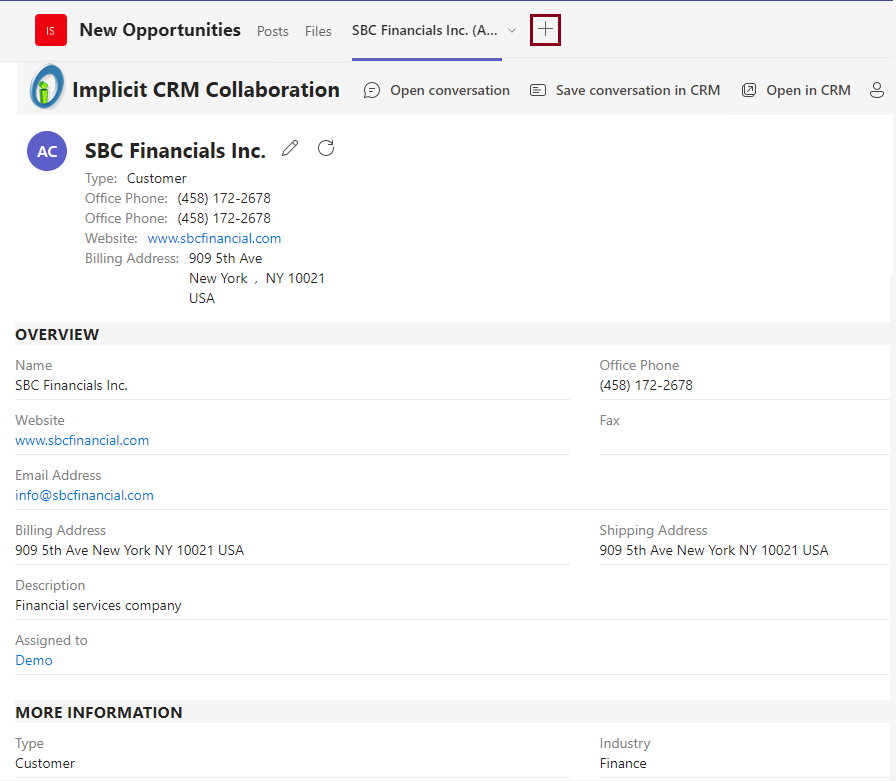This screenshot has height=781, width=896.
Task: Open the Demo assigned user link
Action: tap(34, 660)
